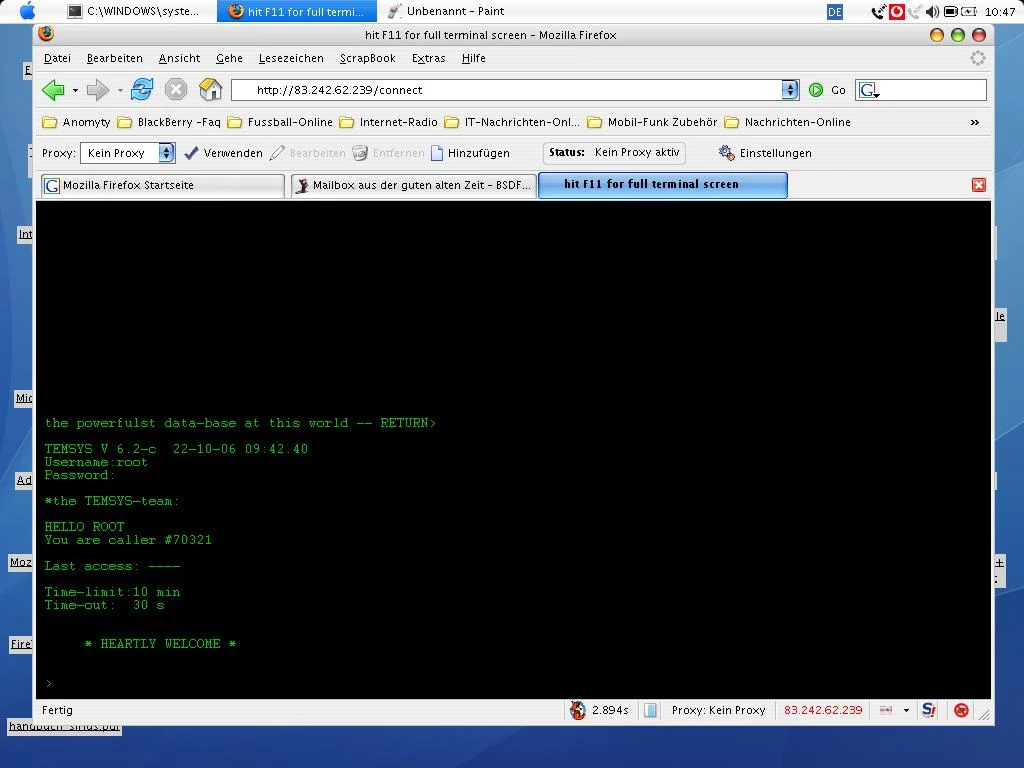Toggle the DE keyboard language indicator
The width and height of the screenshot is (1024, 768).
click(835, 11)
